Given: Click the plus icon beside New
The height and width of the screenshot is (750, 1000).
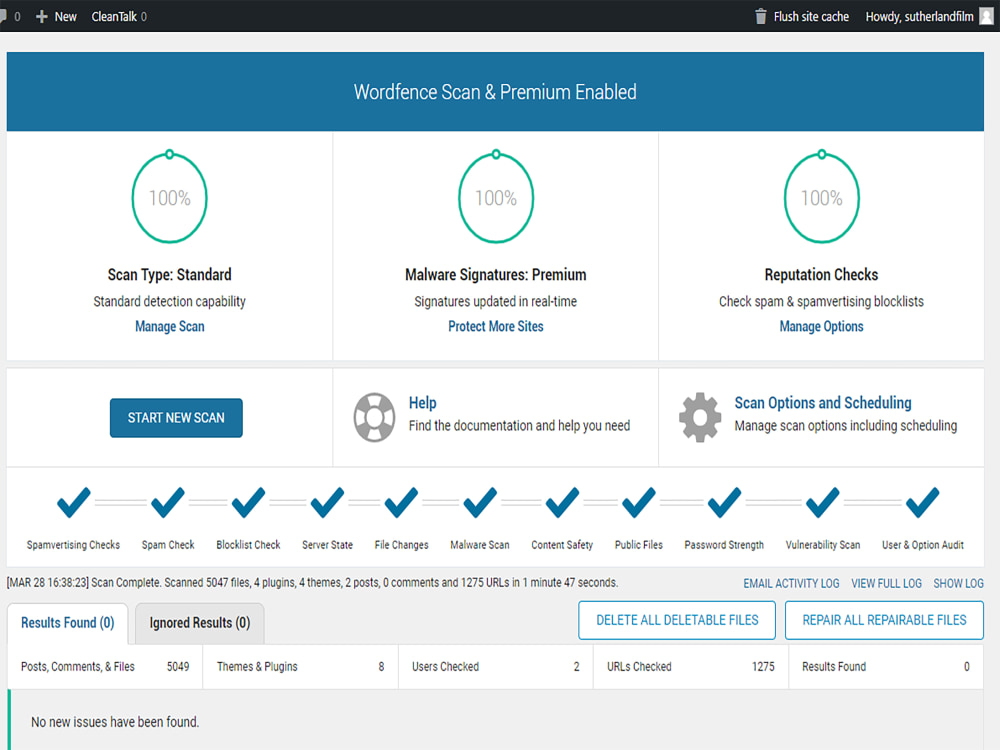Looking at the screenshot, I should [41, 17].
